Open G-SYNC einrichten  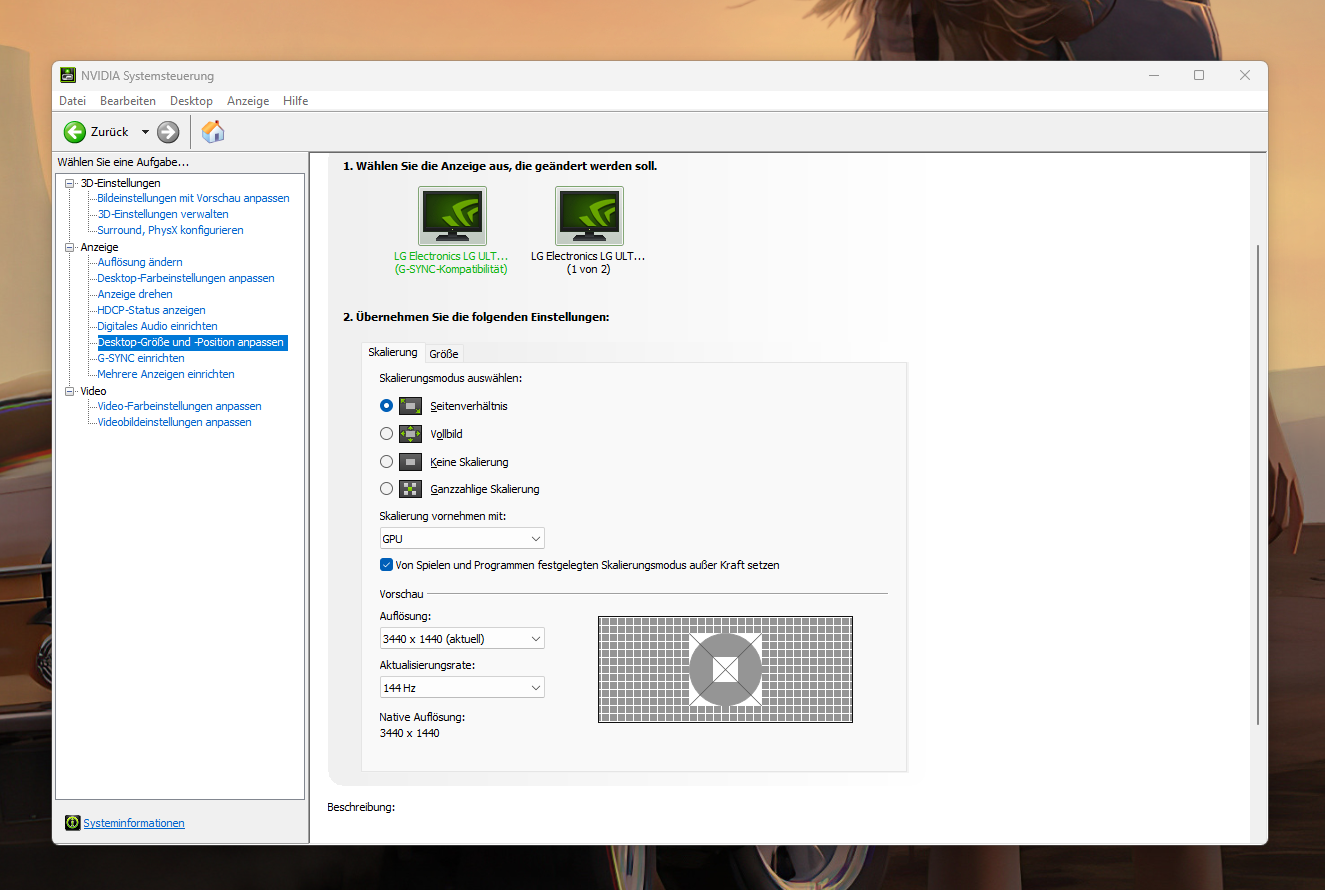pos(141,358)
